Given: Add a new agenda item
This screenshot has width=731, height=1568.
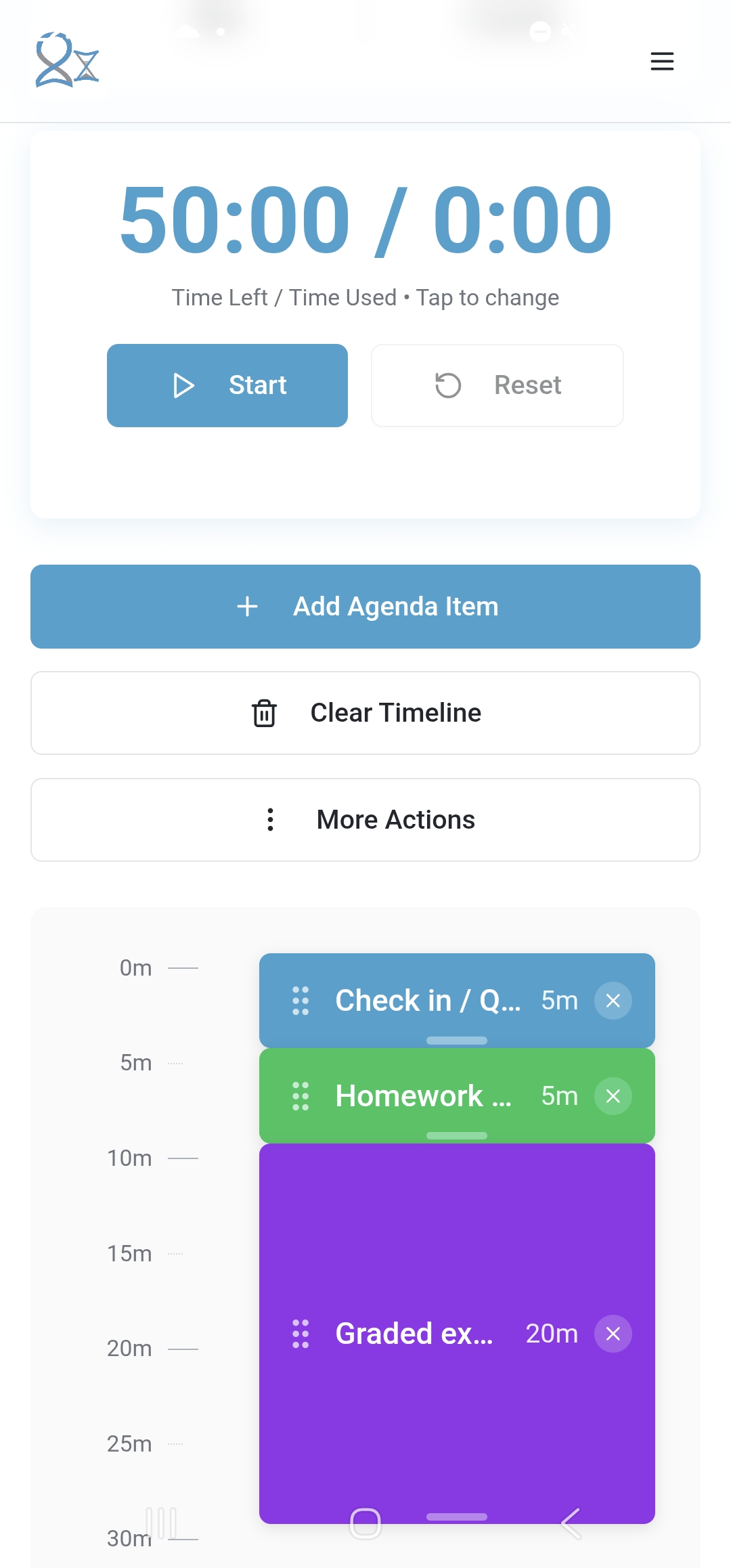Looking at the screenshot, I should (x=365, y=607).
